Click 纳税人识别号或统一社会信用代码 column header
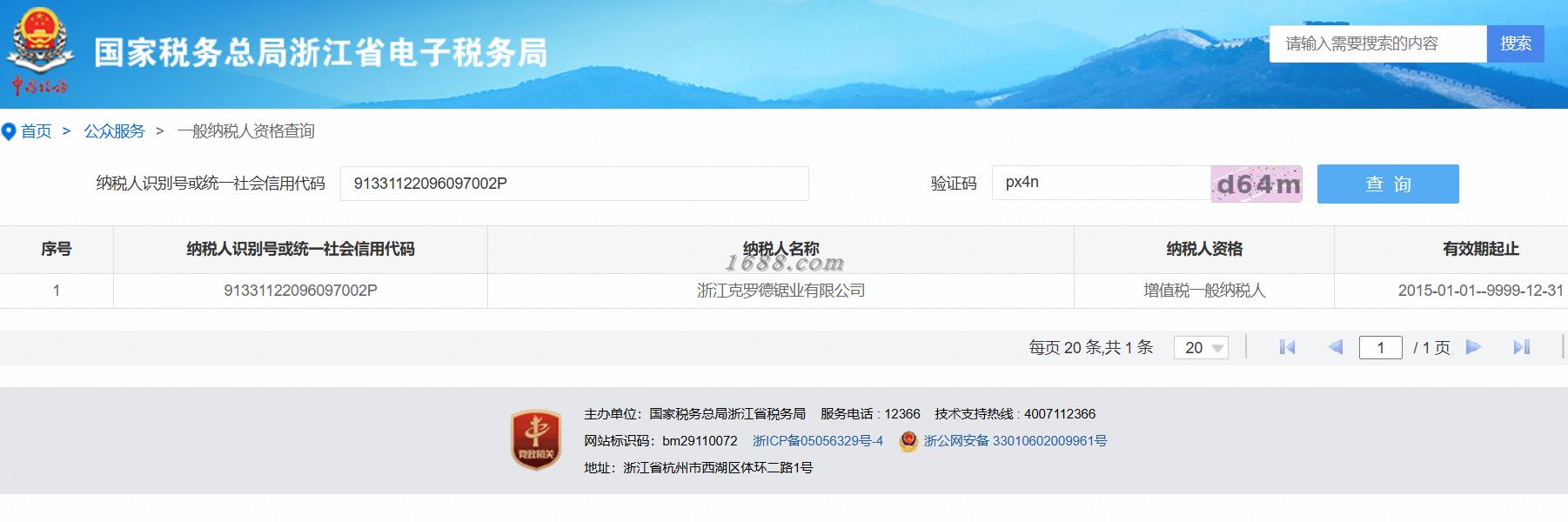Screen dimensions: 1568x522 point(300,250)
